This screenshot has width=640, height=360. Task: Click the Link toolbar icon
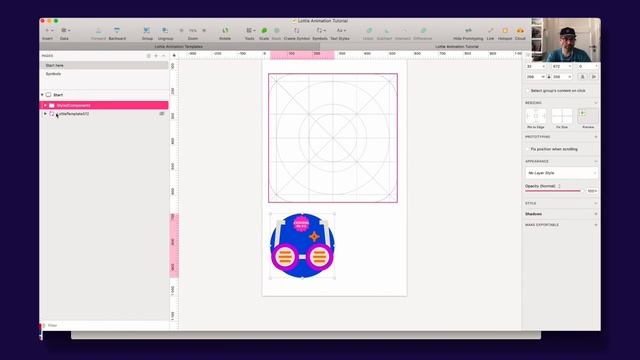tap(491, 31)
